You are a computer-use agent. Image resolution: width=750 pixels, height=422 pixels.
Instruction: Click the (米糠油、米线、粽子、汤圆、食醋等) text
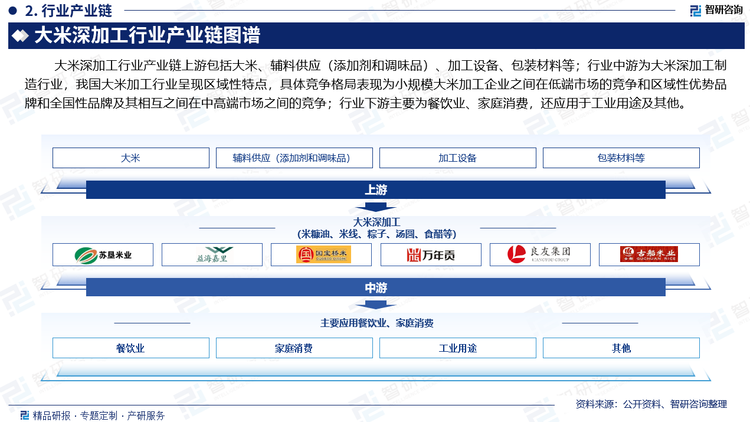click(377, 234)
